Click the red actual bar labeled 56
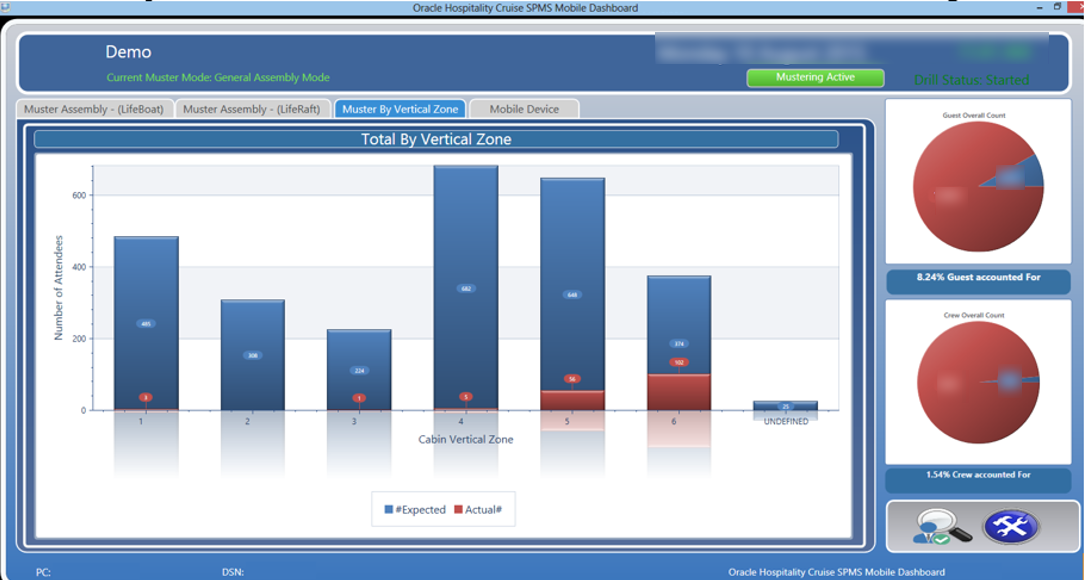 pyautogui.click(x=573, y=401)
